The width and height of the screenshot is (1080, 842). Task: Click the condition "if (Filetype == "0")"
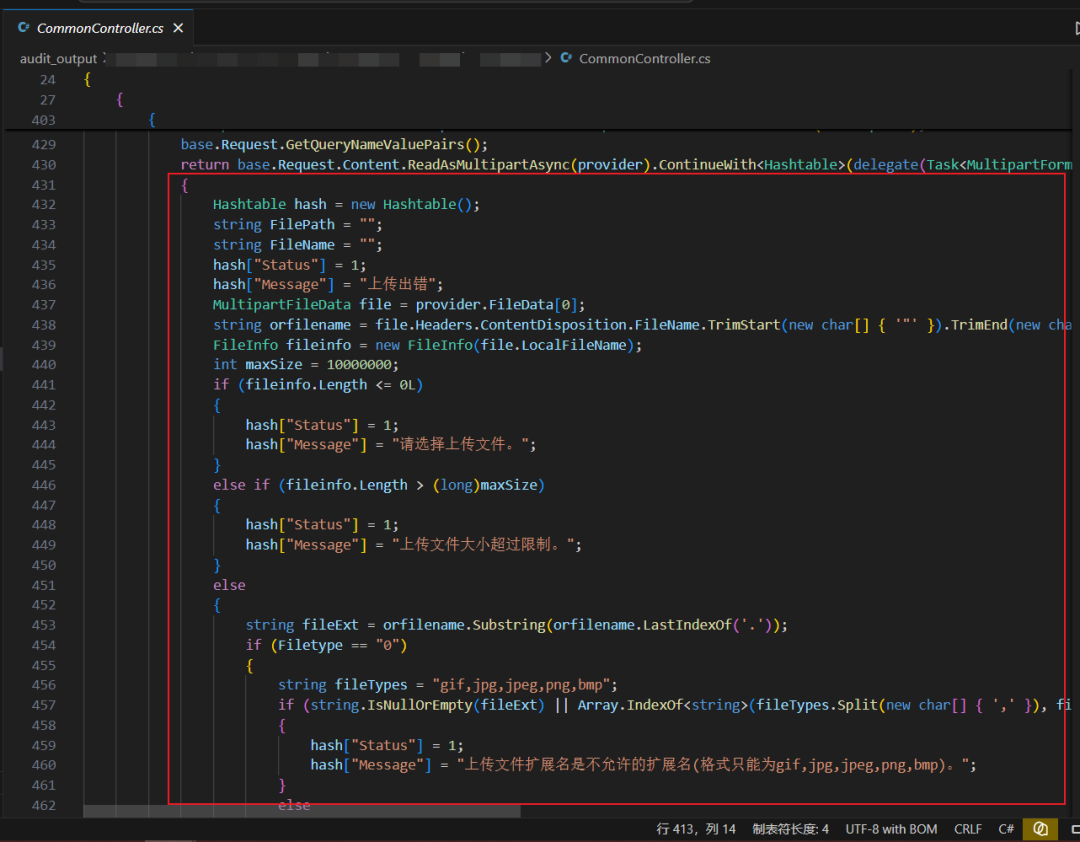pos(326,645)
